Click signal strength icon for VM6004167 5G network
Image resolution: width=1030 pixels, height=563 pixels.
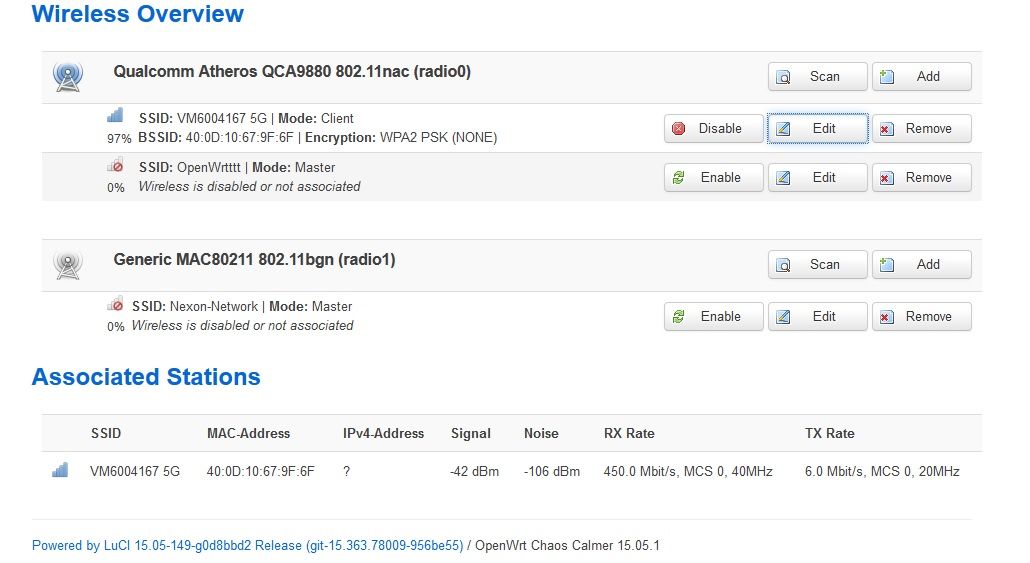115,116
